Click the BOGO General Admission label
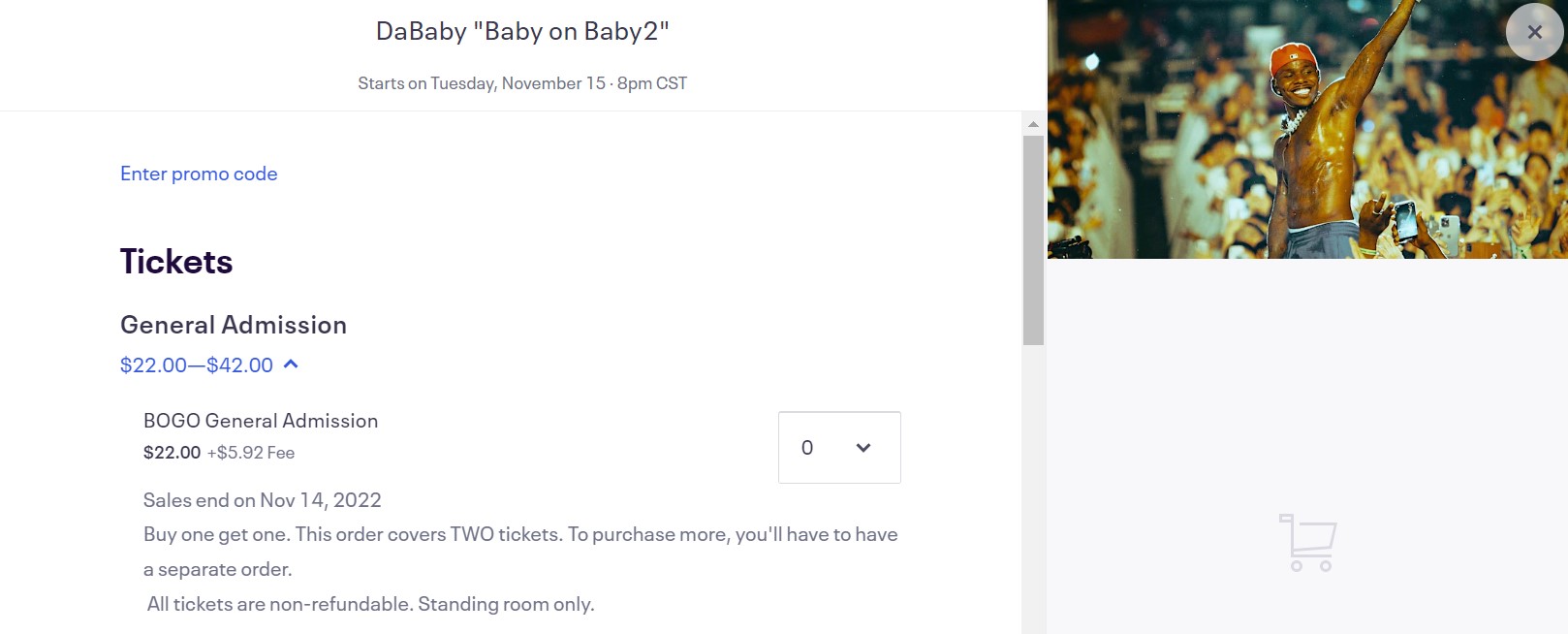Image resolution: width=1568 pixels, height=634 pixels. (260, 421)
